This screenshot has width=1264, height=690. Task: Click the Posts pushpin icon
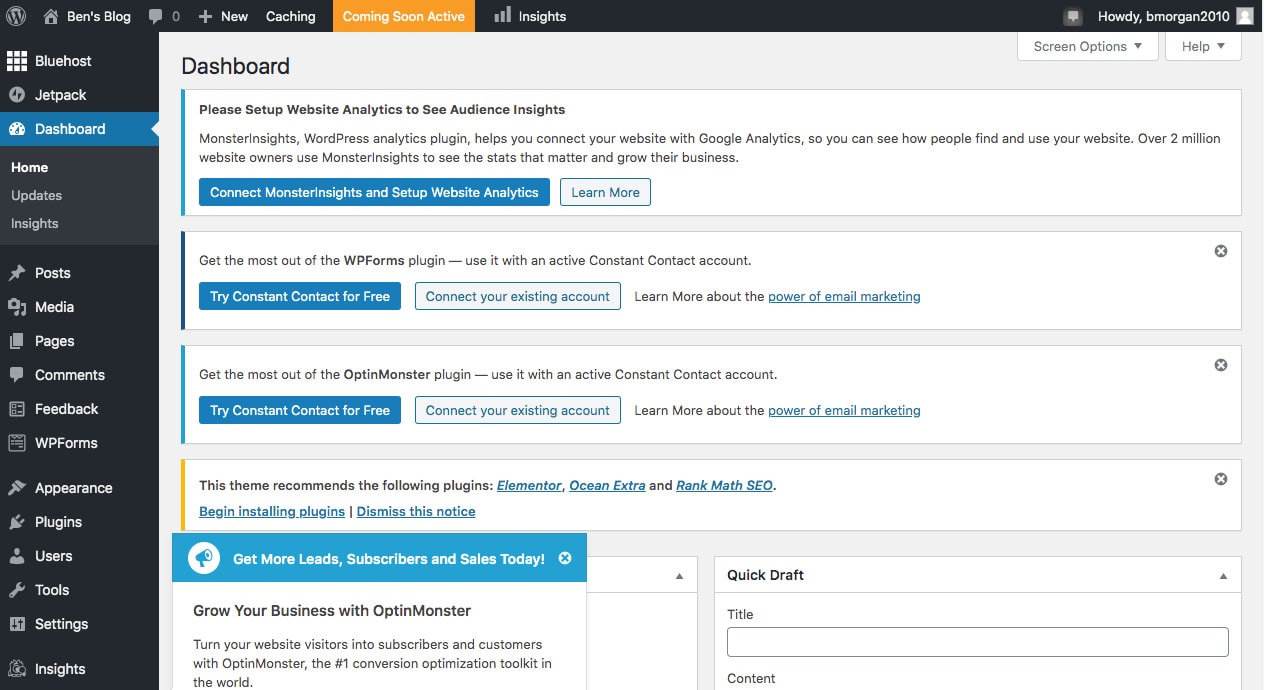pyautogui.click(x=17, y=273)
